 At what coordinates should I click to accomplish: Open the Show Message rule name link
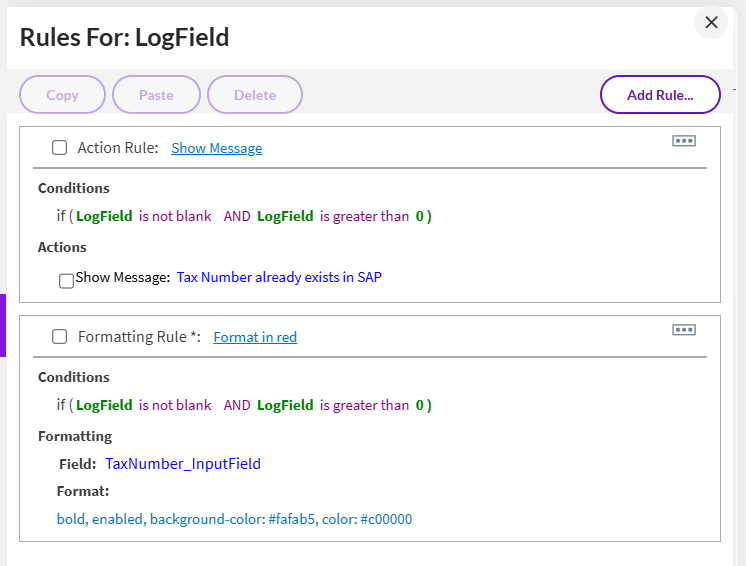216,148
